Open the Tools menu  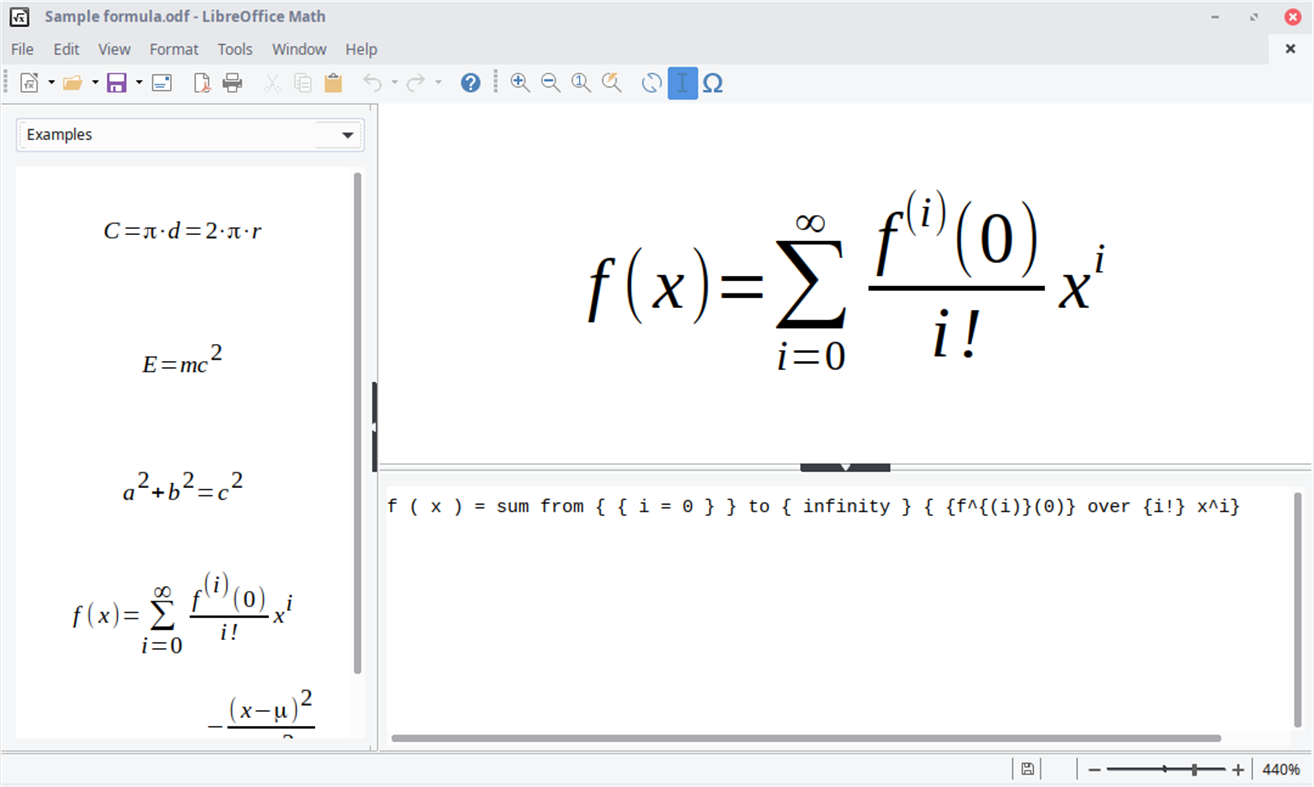[x=234, y=48]
